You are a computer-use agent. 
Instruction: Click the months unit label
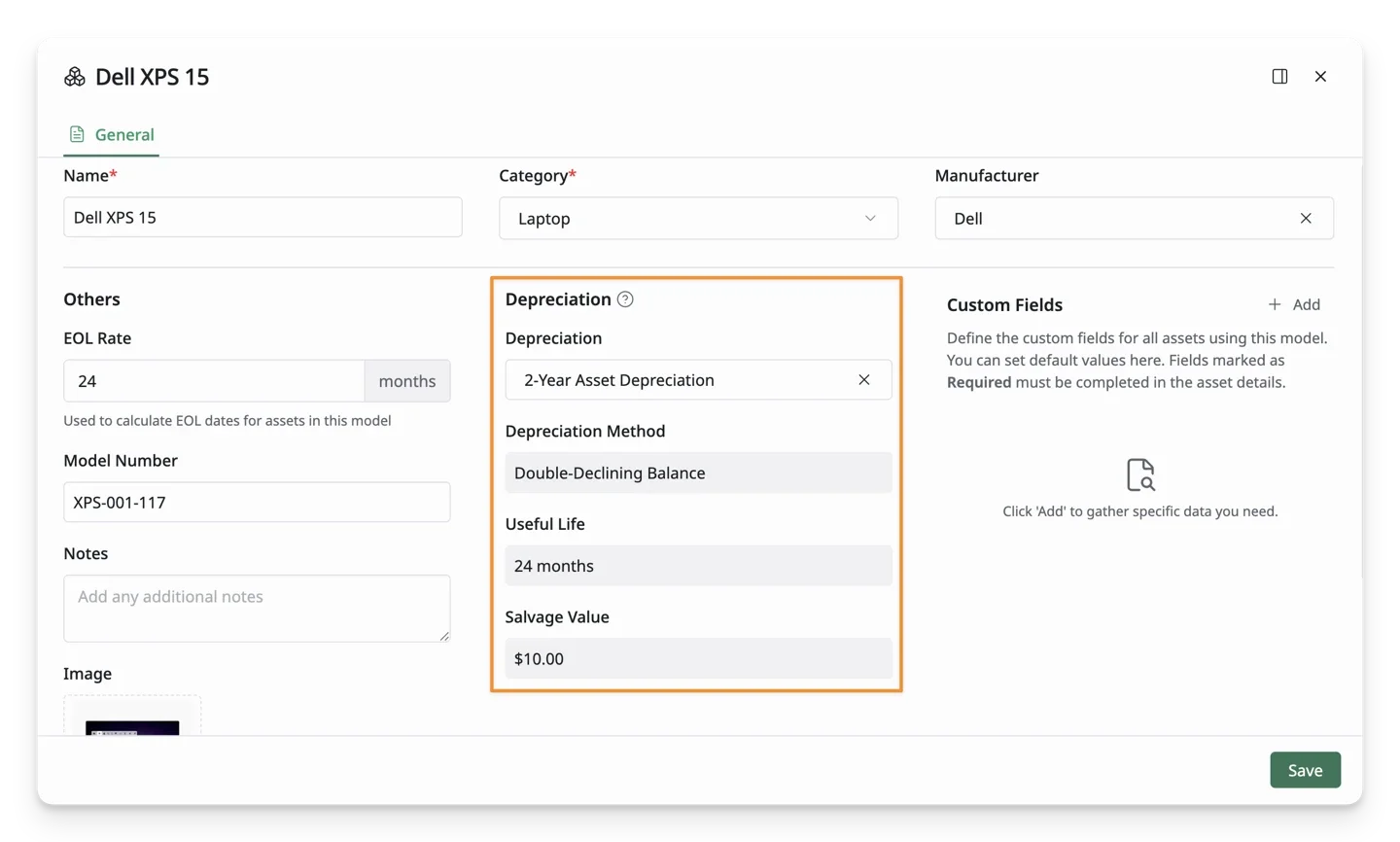(x=407, y=380)
